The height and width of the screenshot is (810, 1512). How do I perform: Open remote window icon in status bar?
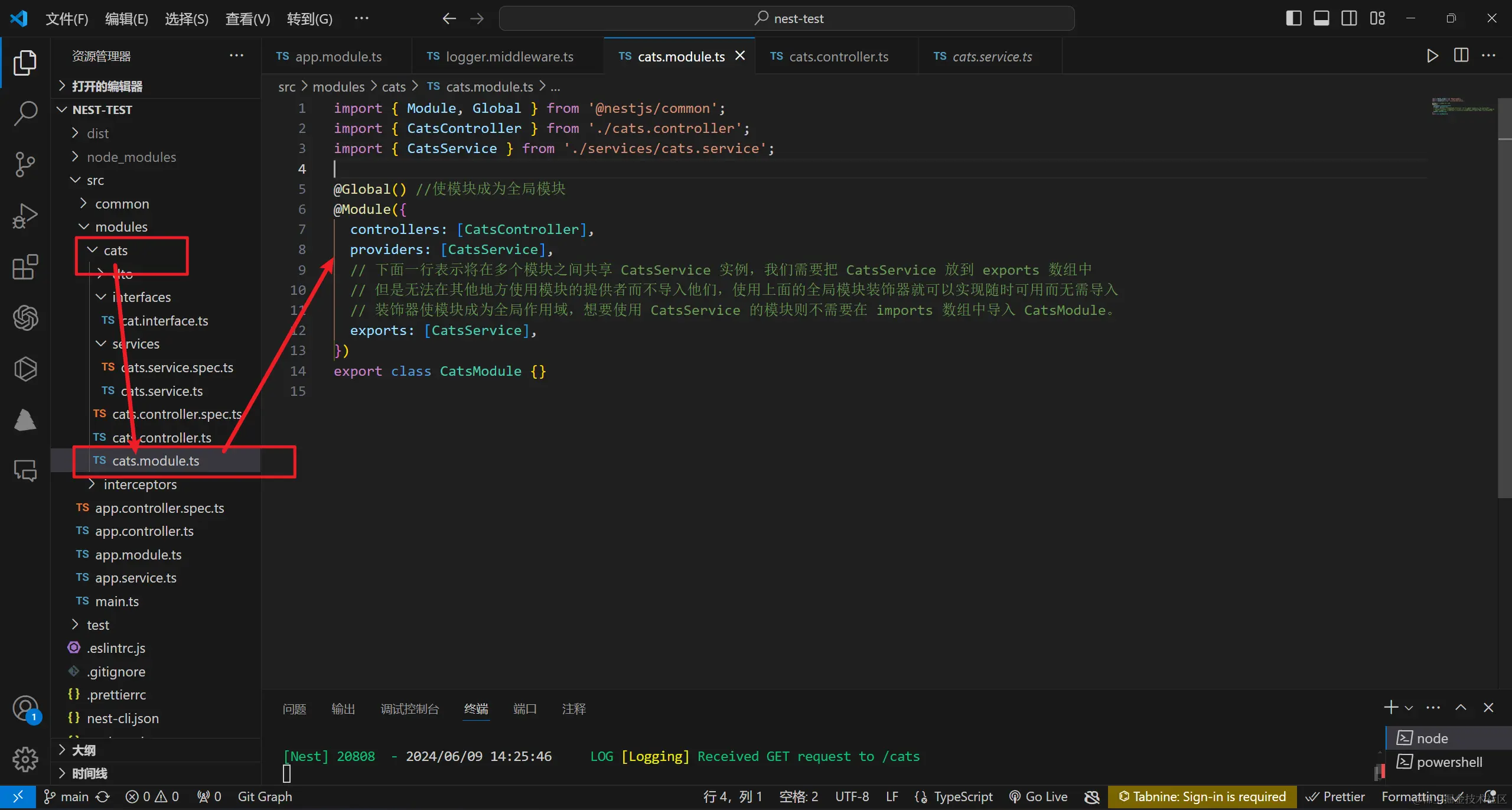18,797
